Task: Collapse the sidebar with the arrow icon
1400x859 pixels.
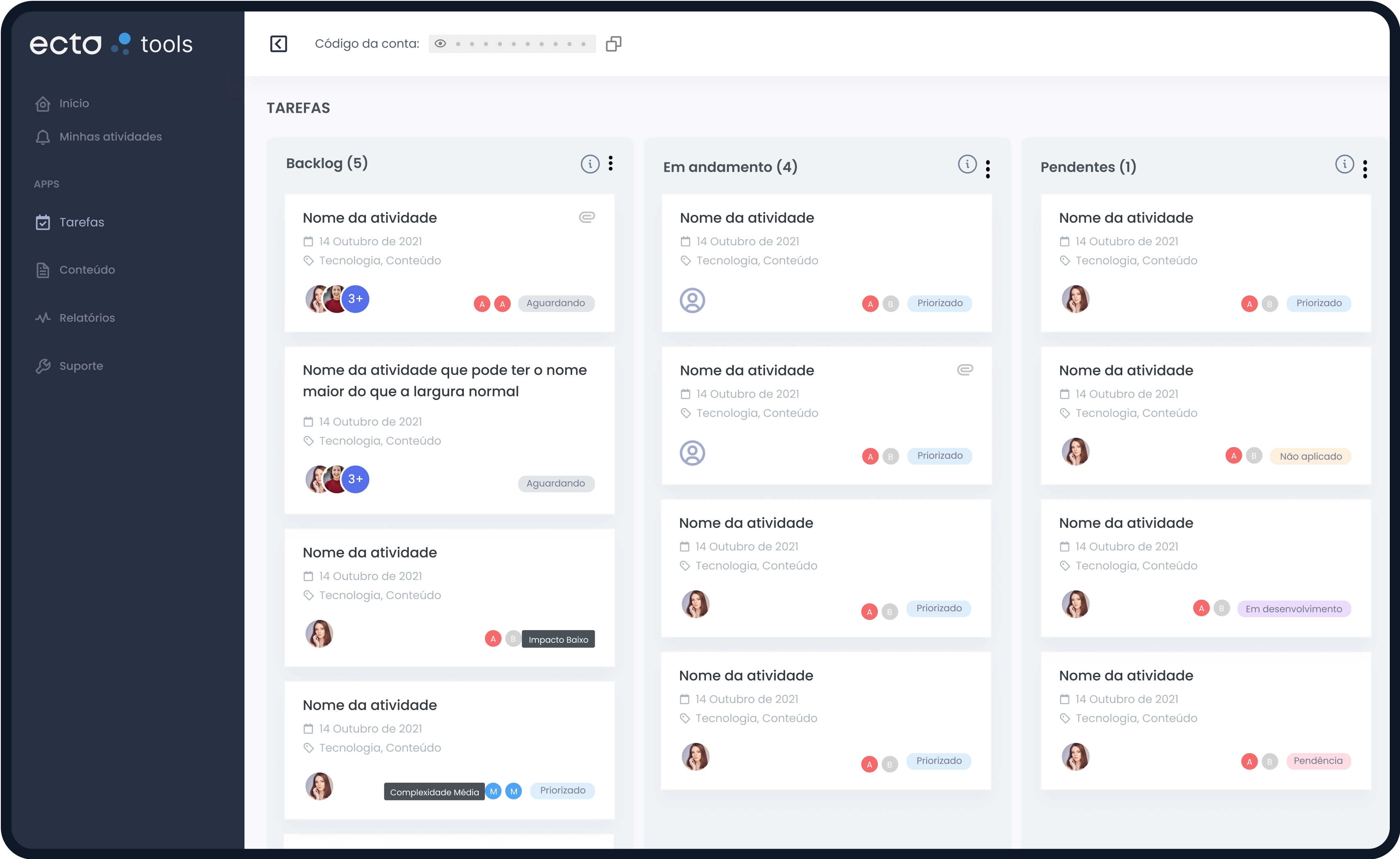Action: click(x=279, y=44)
